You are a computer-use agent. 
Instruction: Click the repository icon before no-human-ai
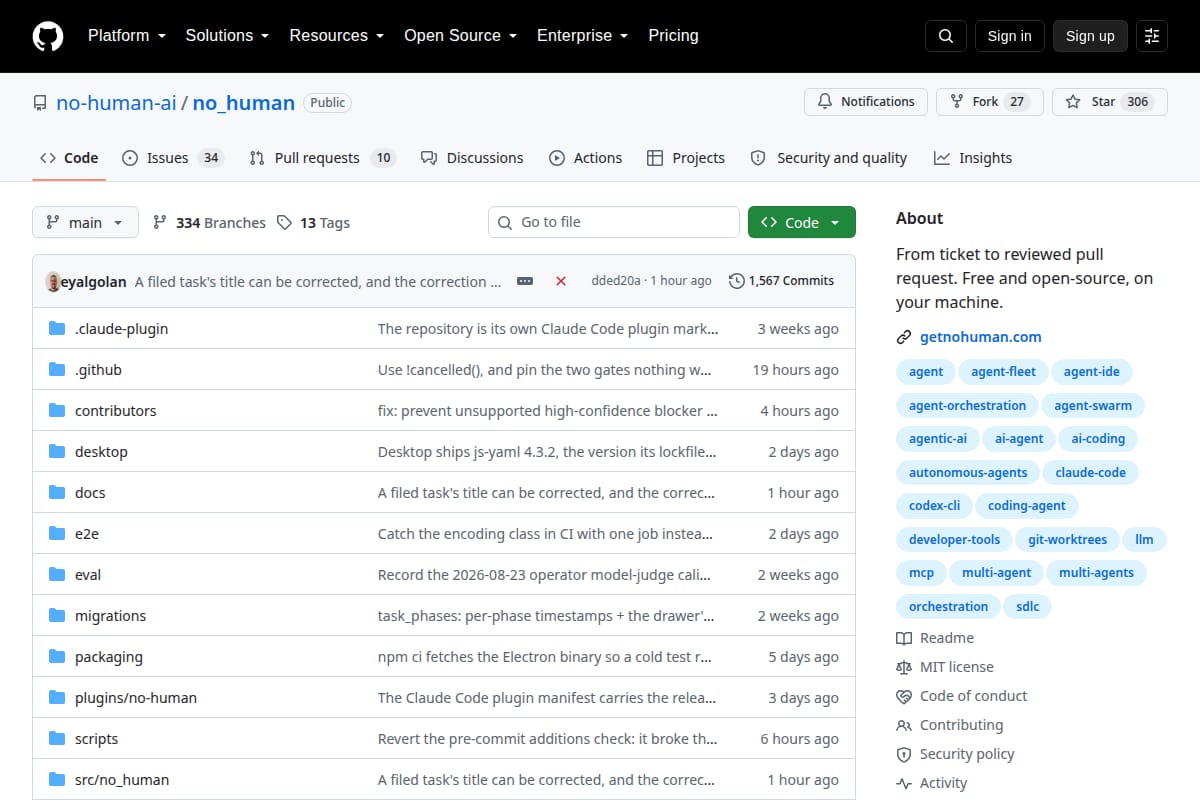(x=40, y=103)
